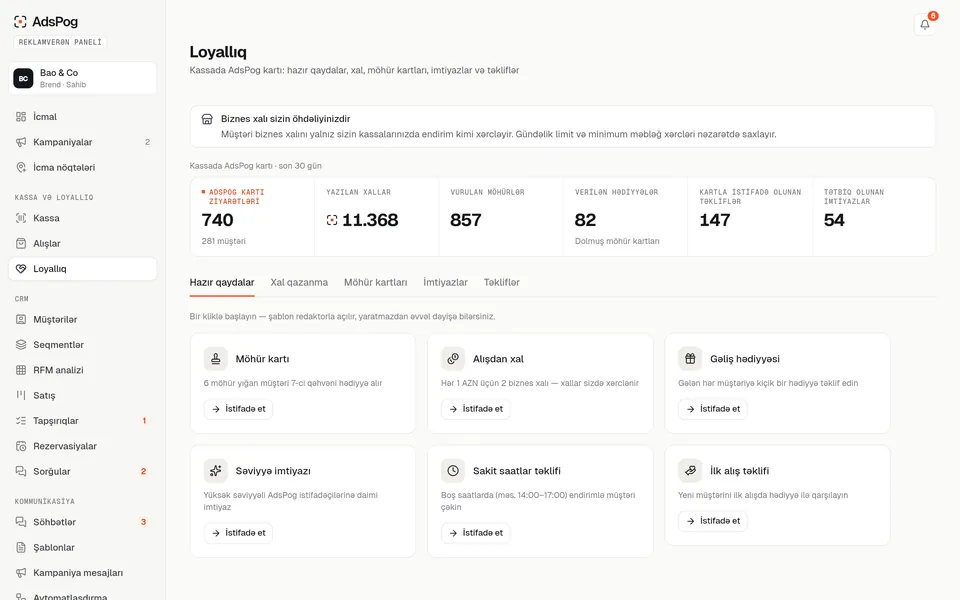960x600 pixels.
Task: Click the 11.368 Yazılan xallar value
Action: click(370, 220)
